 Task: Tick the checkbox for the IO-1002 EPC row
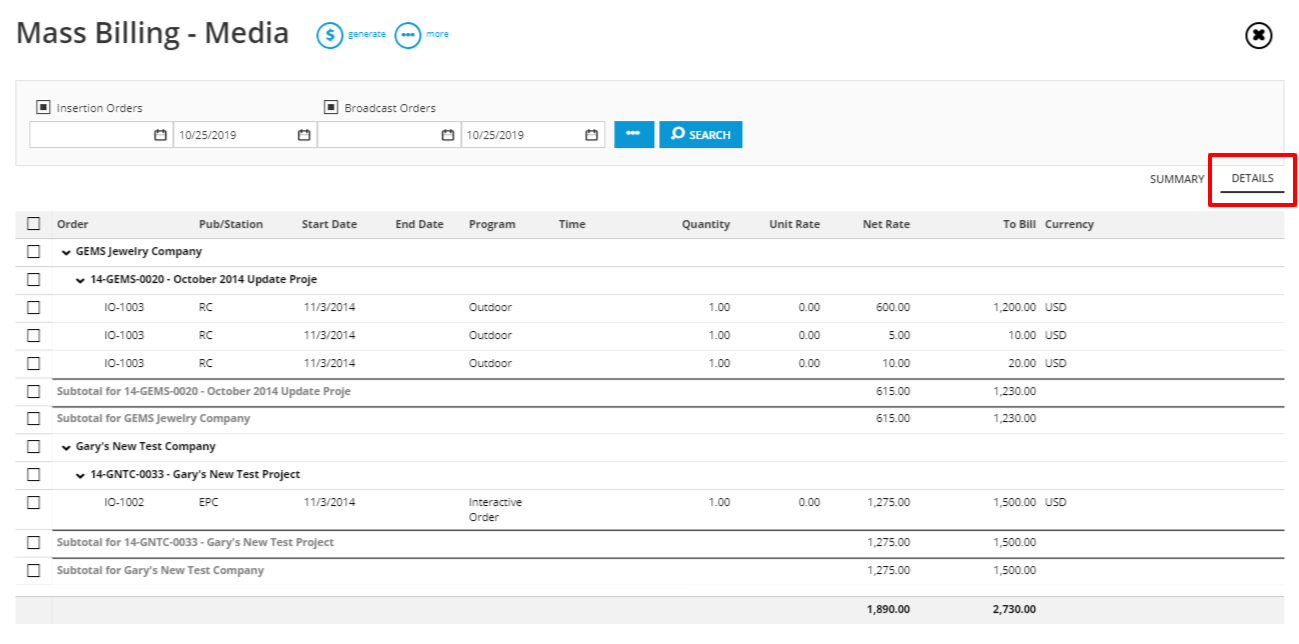34,502
